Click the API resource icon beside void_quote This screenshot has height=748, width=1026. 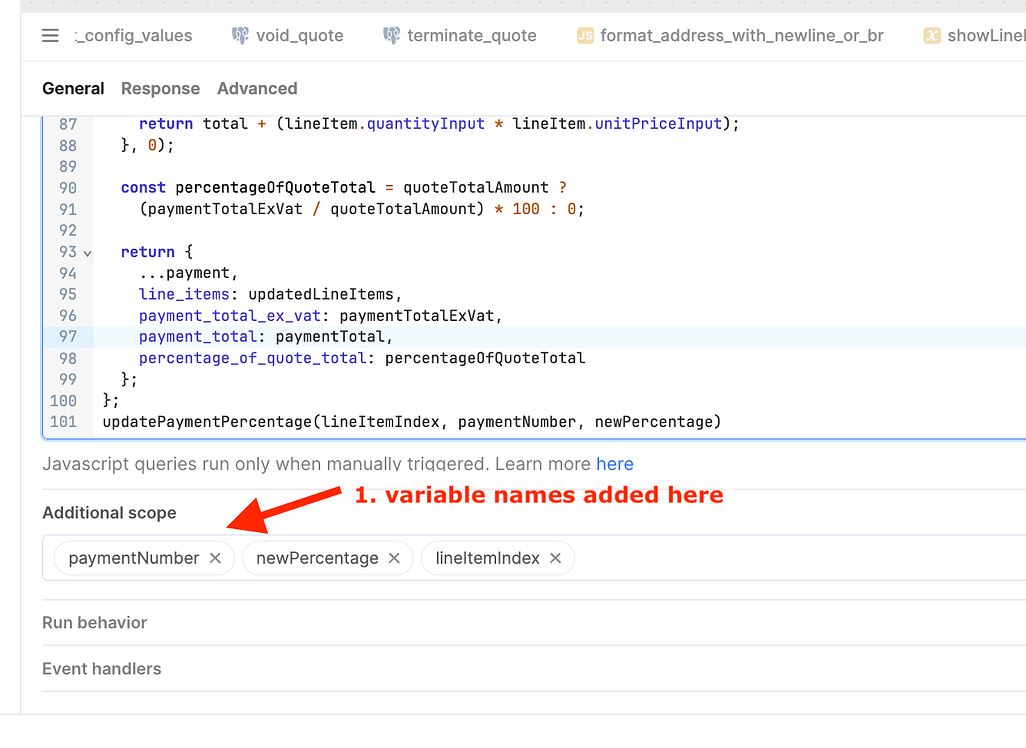[240, 35]
